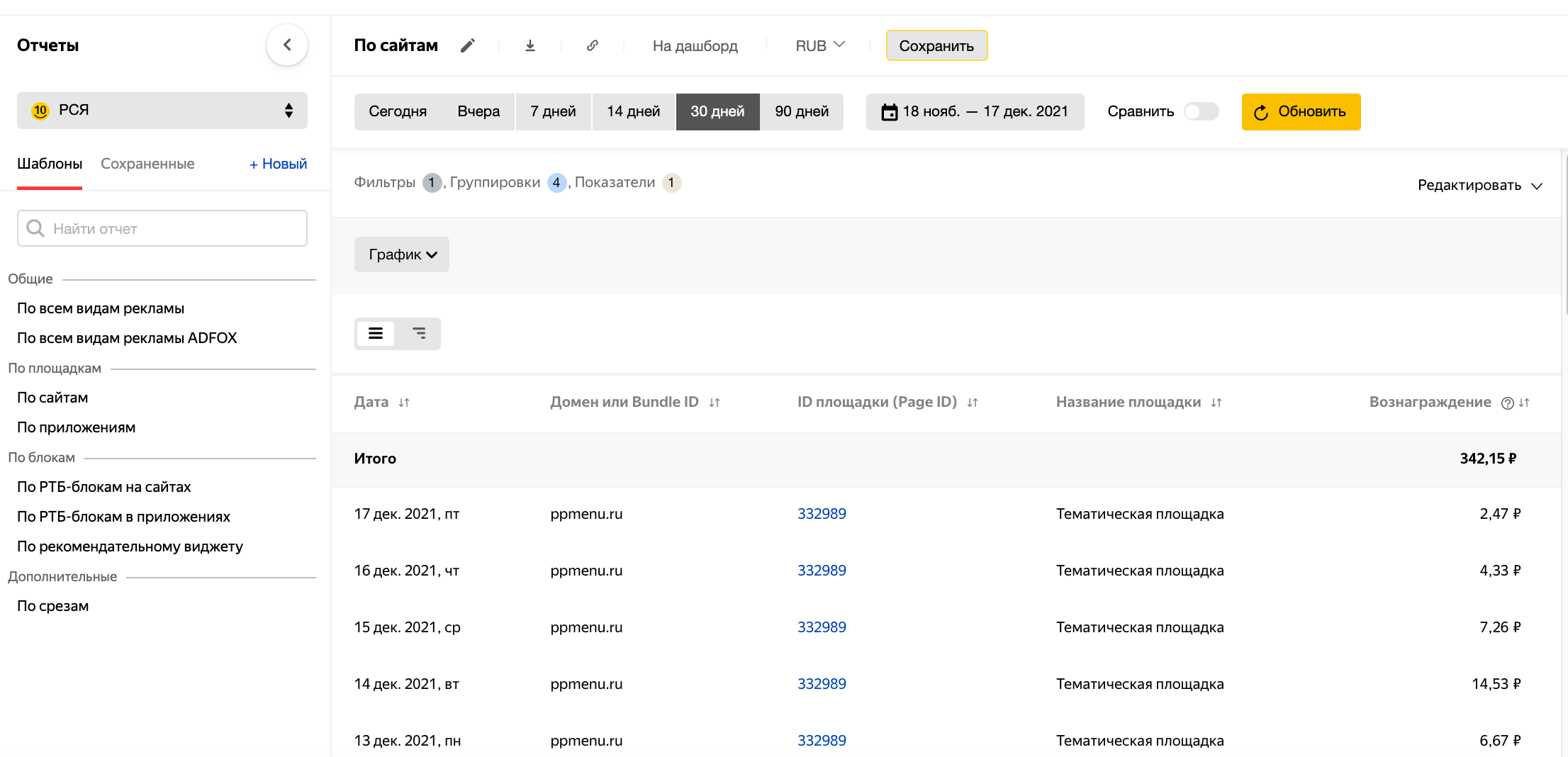Viewport: 1568px width, 757px height.
Task: Open the date range picker 18 нояб. — 17 дек.
Action: pyautogui.click(x=975, y=112)
